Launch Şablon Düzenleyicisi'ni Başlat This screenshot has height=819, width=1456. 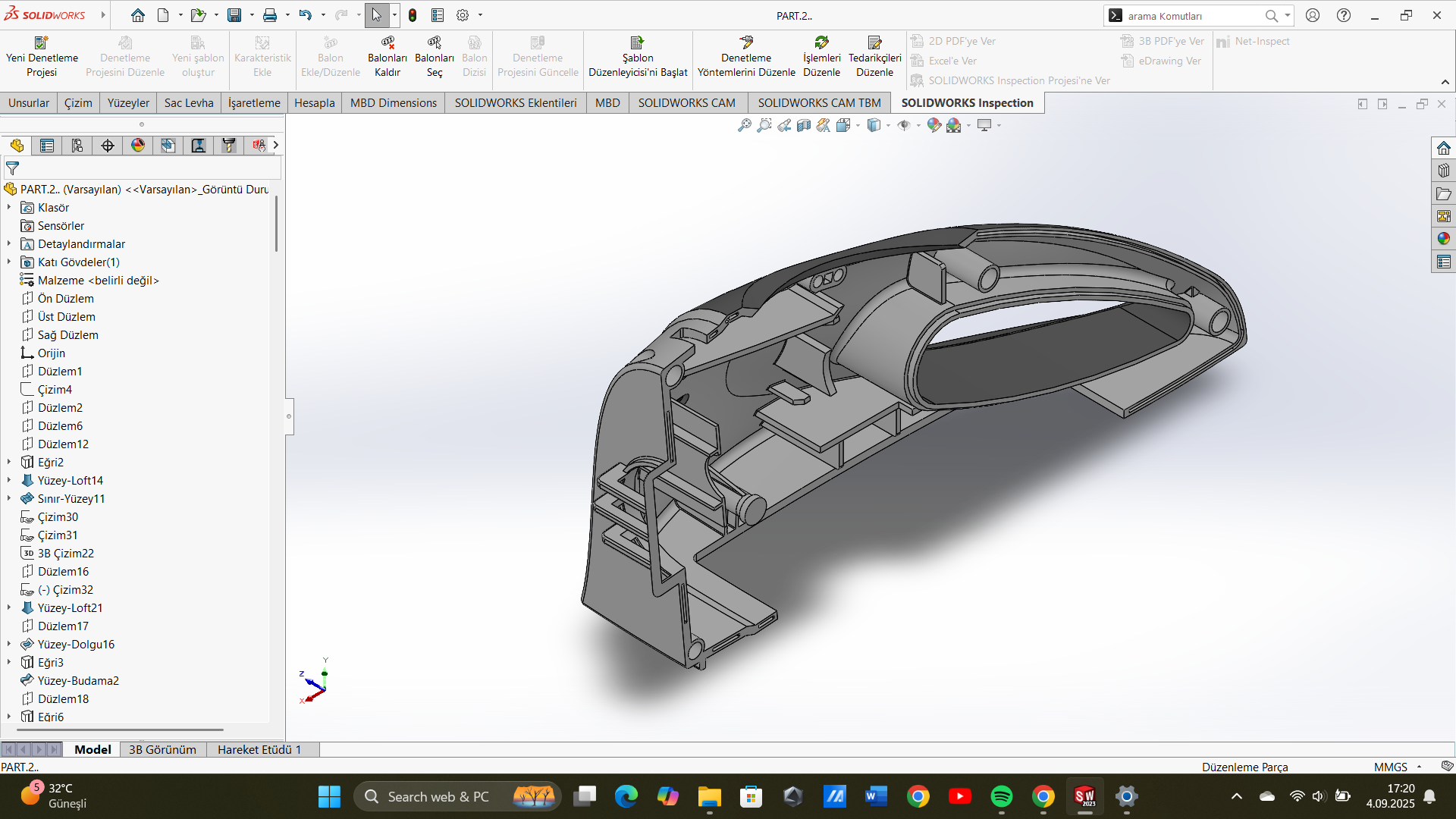click(x=638, y=57)
